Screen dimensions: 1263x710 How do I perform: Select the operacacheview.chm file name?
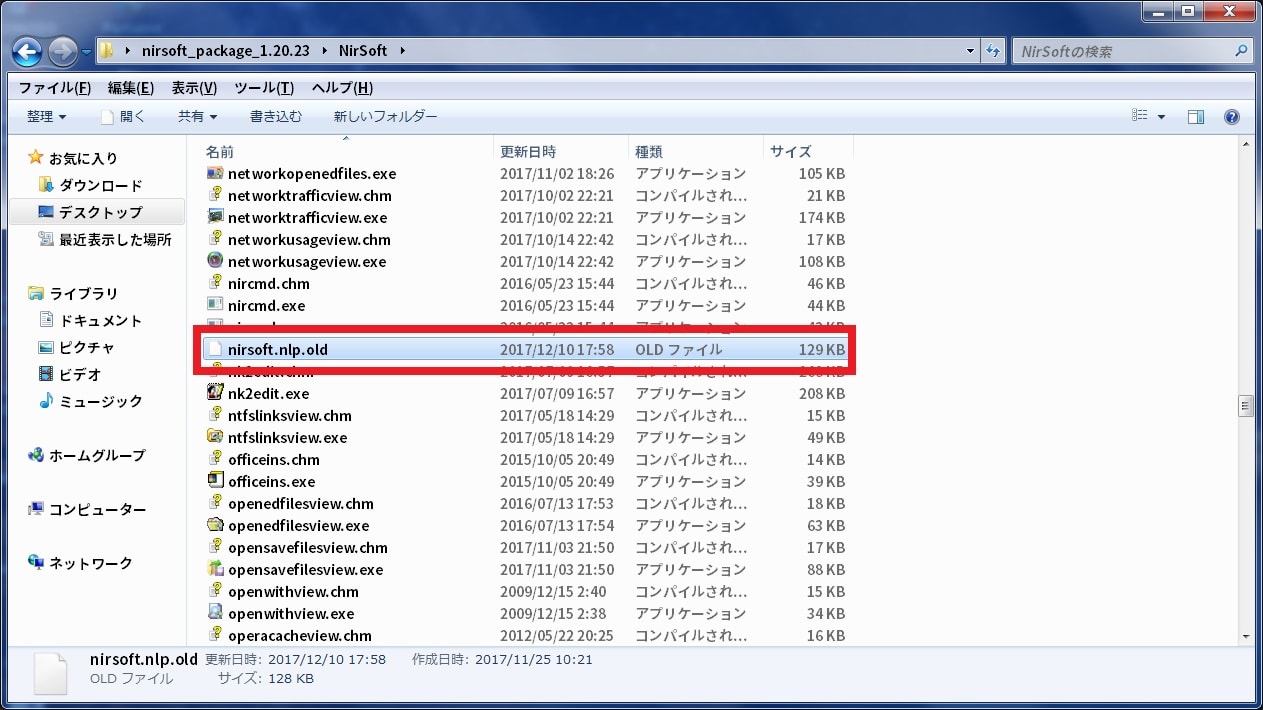point(300,635)
